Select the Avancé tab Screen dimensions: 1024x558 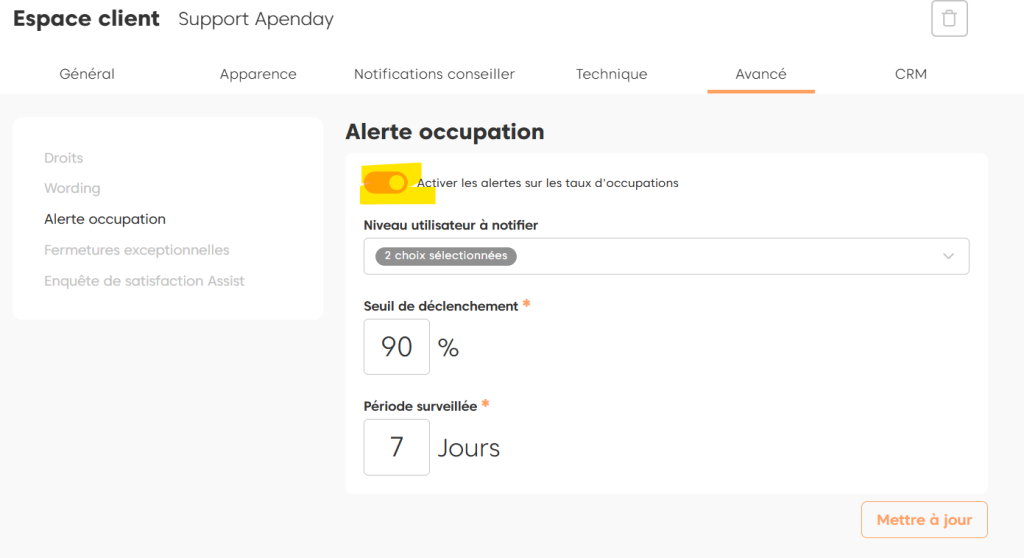tap(761, 74)
